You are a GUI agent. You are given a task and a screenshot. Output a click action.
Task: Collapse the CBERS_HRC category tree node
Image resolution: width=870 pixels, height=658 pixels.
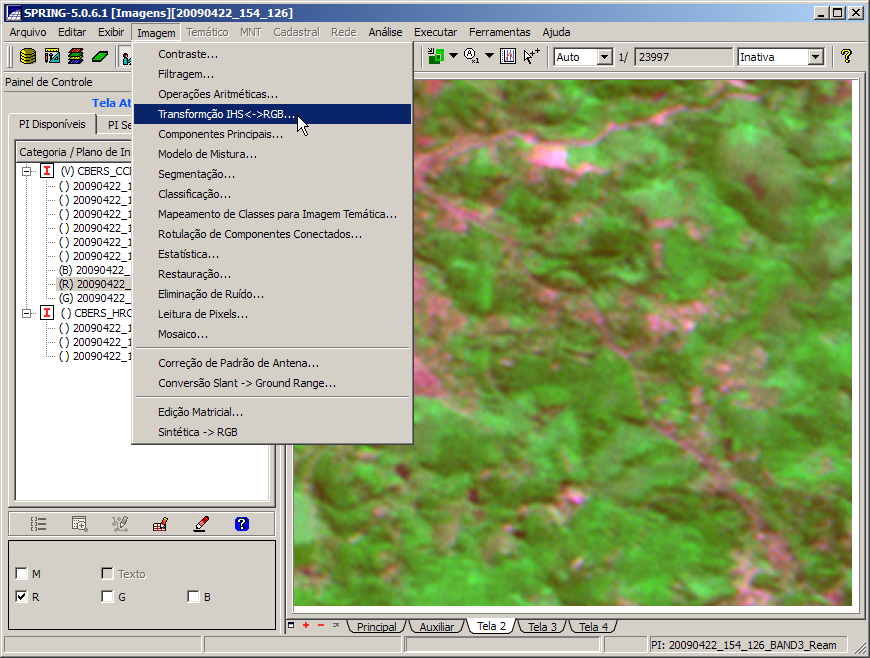coord(27,313)
